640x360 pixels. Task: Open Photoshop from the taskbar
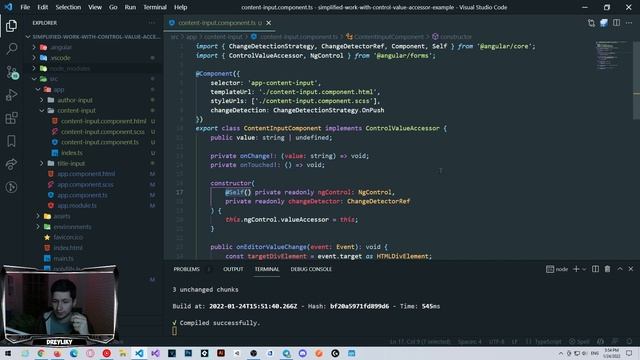point(188,353)
